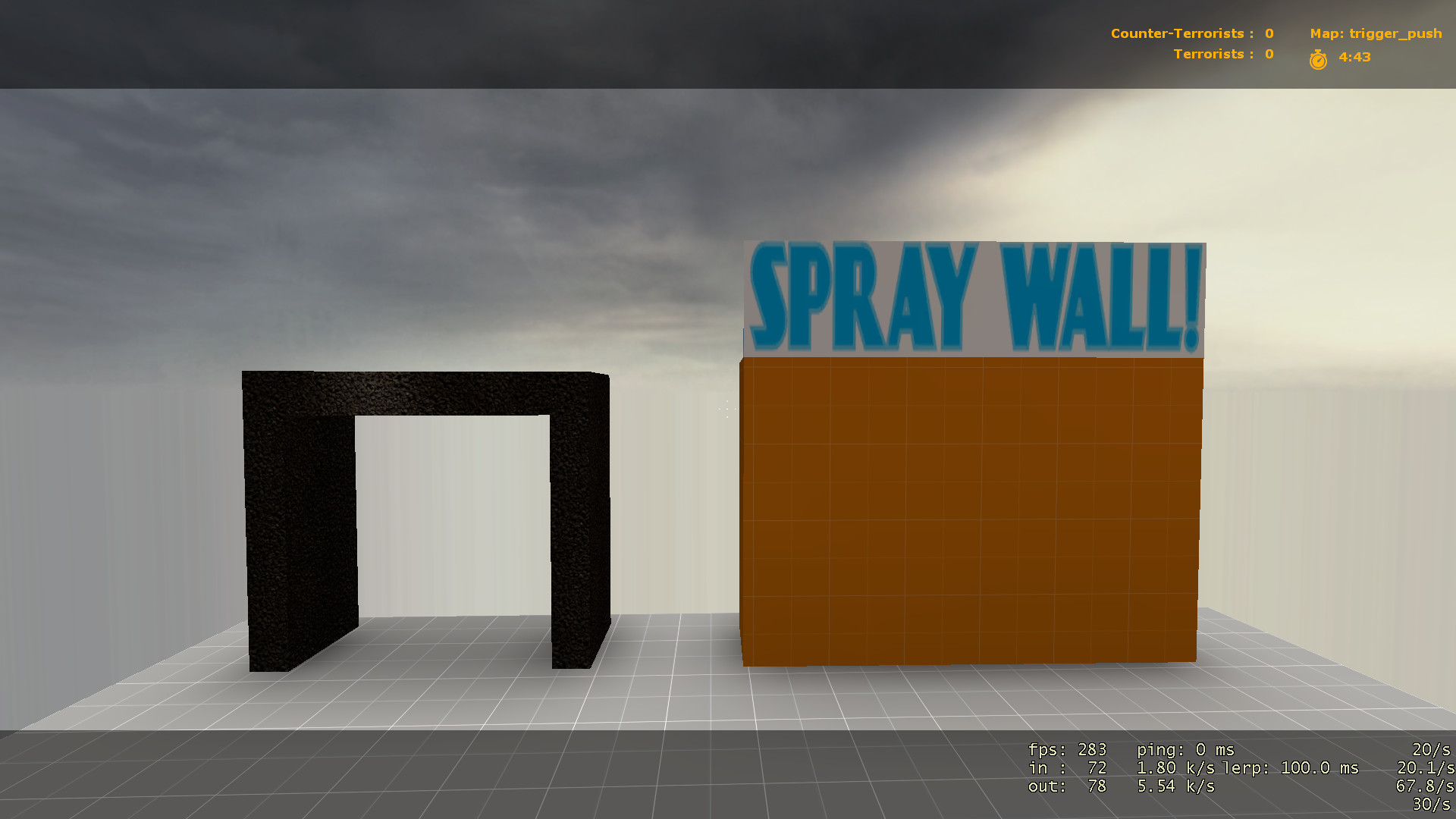Toggle the round timer showing 4:43
The height and width of the screenshot is (819, 1456).
1354,57
